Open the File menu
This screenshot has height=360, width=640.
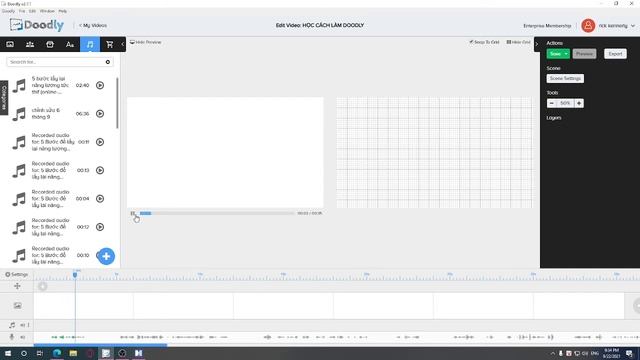pyautogui.click(x=22, y=11)
